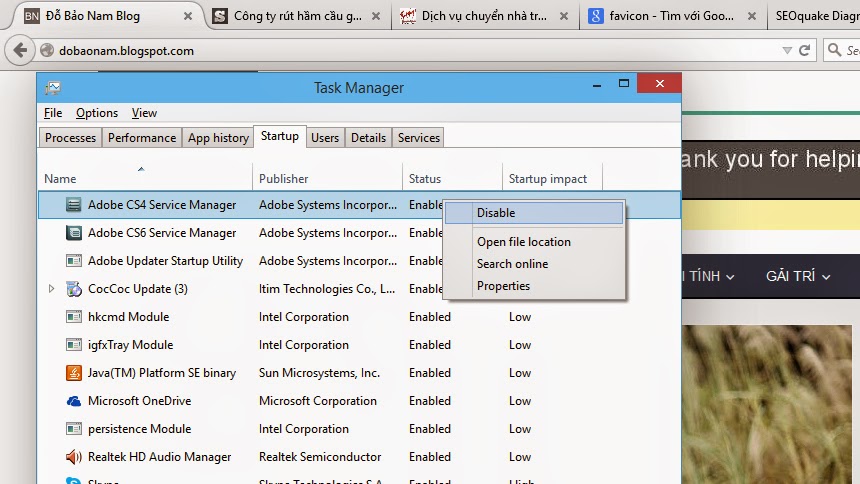
Task: Click the Realtek HD Audio Manager speaker icon
Action: pyautogui.click(x=73, y=457)
